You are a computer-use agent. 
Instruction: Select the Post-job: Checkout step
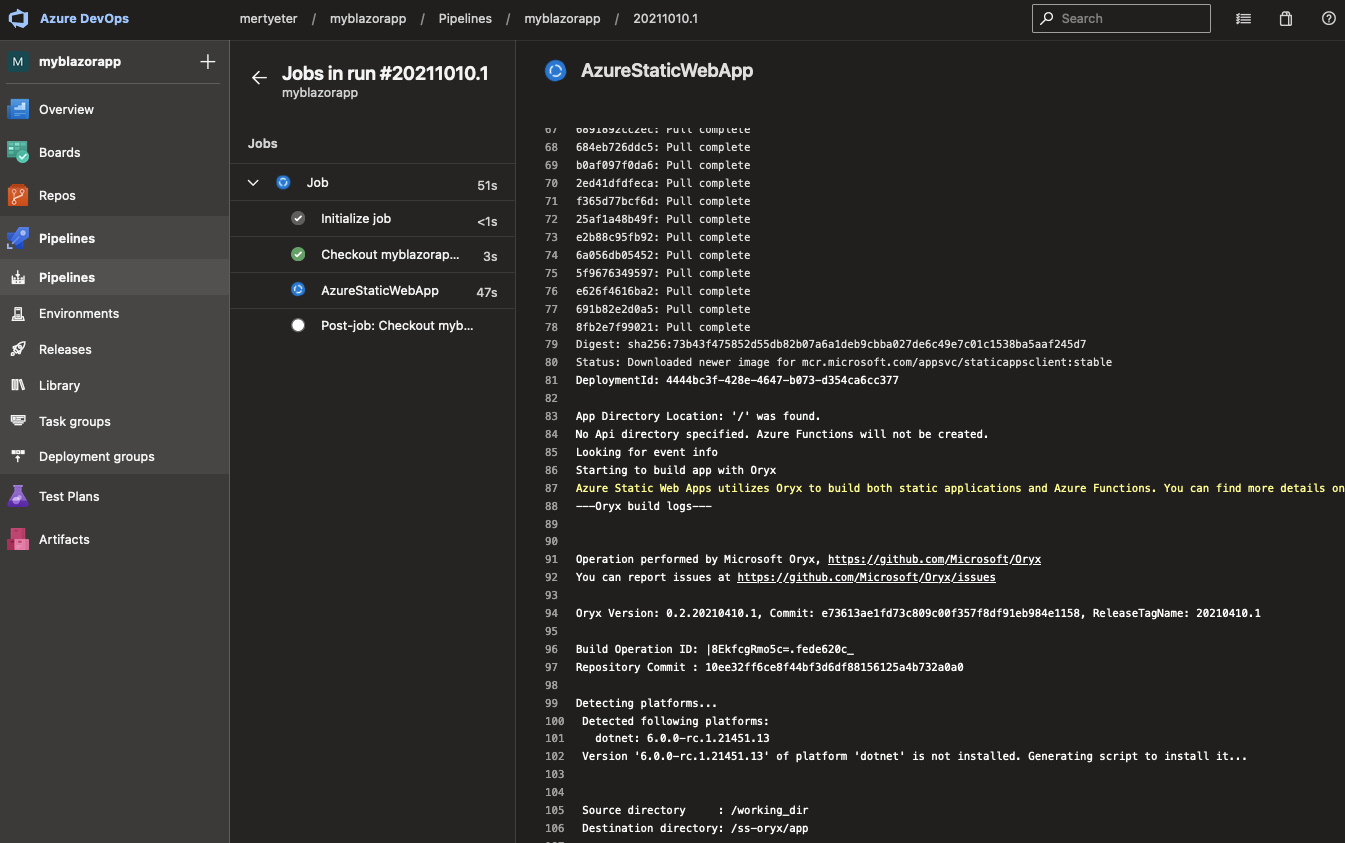(372, 325)
